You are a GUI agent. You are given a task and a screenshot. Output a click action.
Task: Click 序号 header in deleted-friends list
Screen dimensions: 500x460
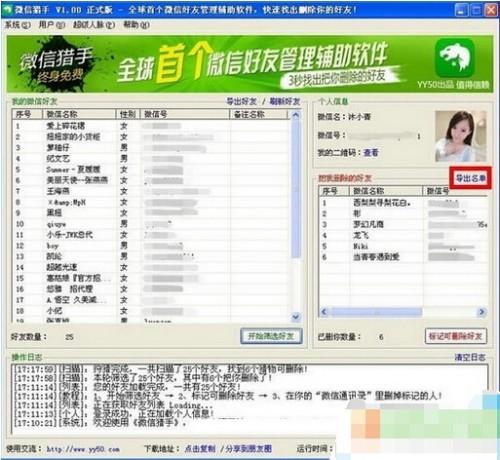(x=334, y=191)
